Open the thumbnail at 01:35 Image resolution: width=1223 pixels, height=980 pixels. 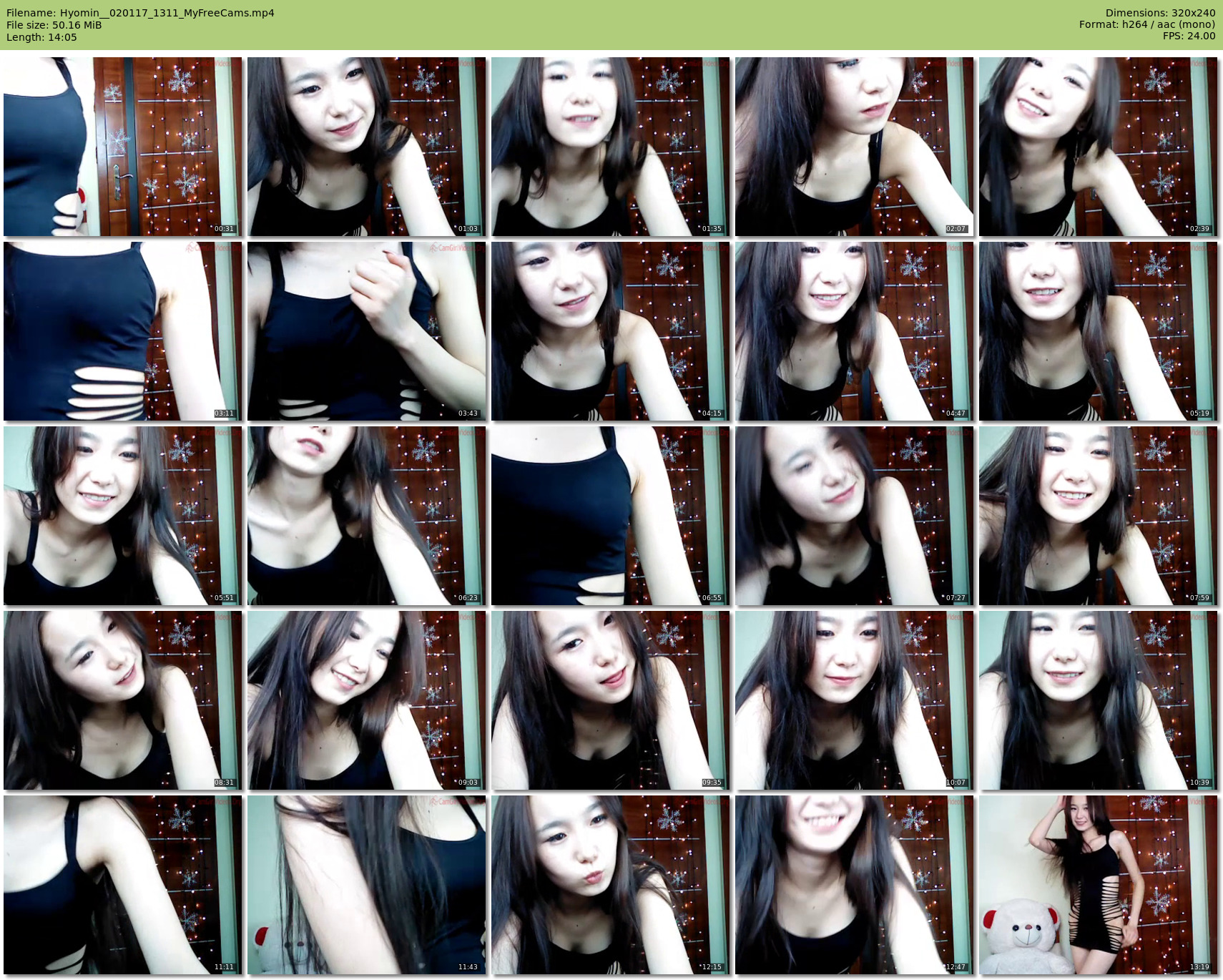pyautogui.click(x=610, y=147)
